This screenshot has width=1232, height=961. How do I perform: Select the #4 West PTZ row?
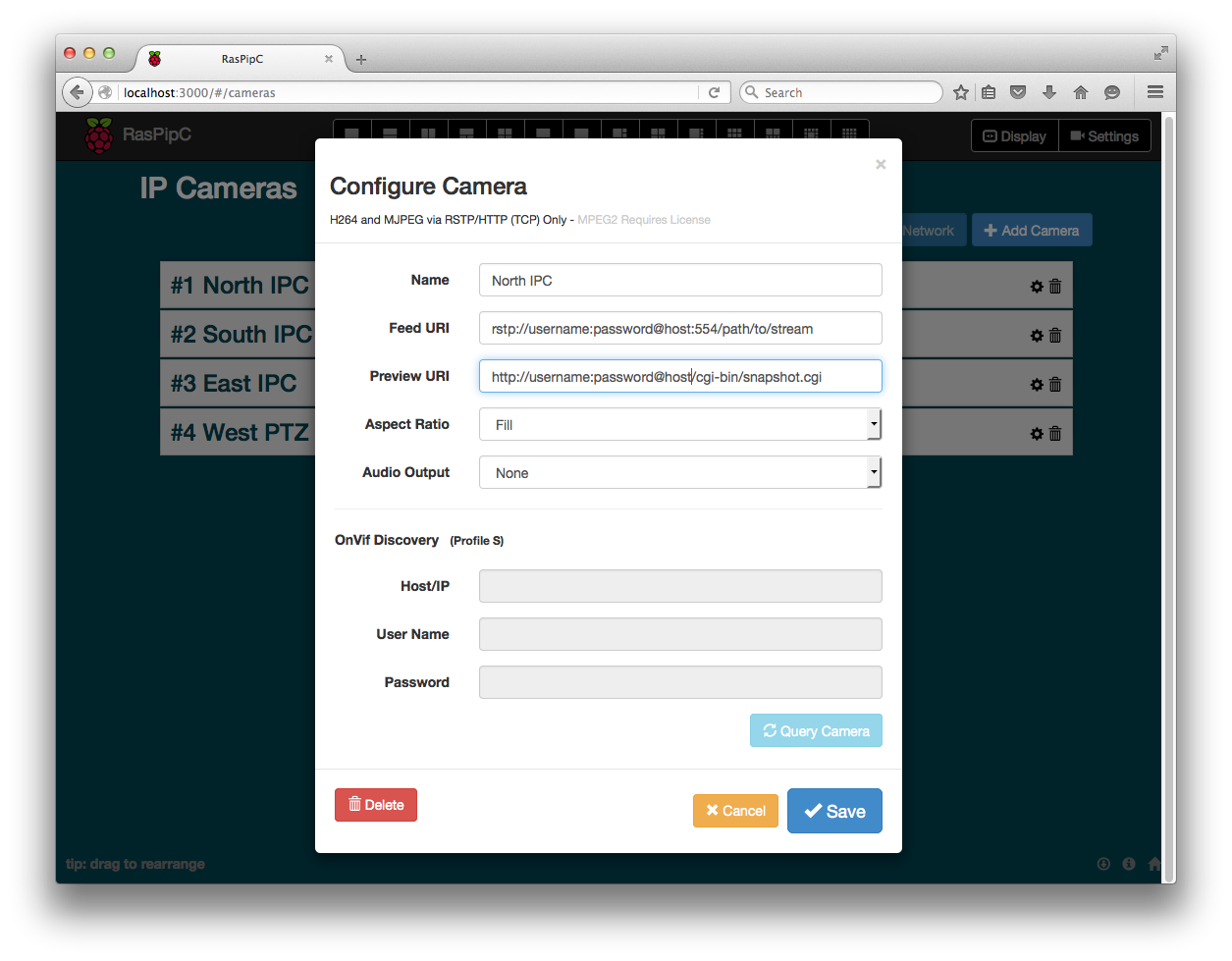(x=616, y=432)
